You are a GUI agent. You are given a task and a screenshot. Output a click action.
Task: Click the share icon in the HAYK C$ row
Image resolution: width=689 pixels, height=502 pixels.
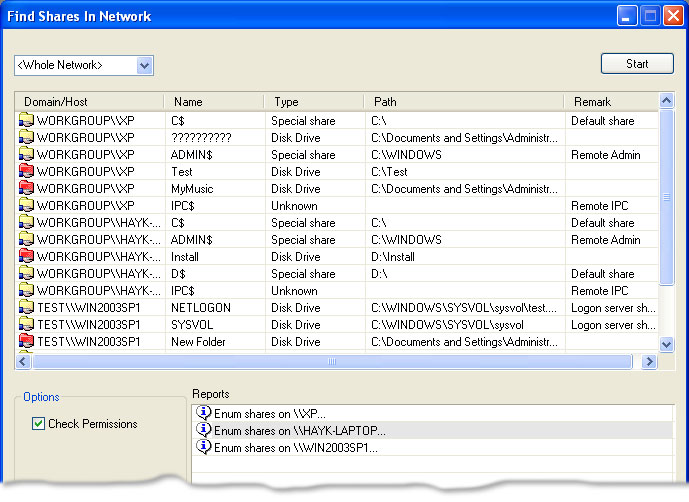point(26,222)
